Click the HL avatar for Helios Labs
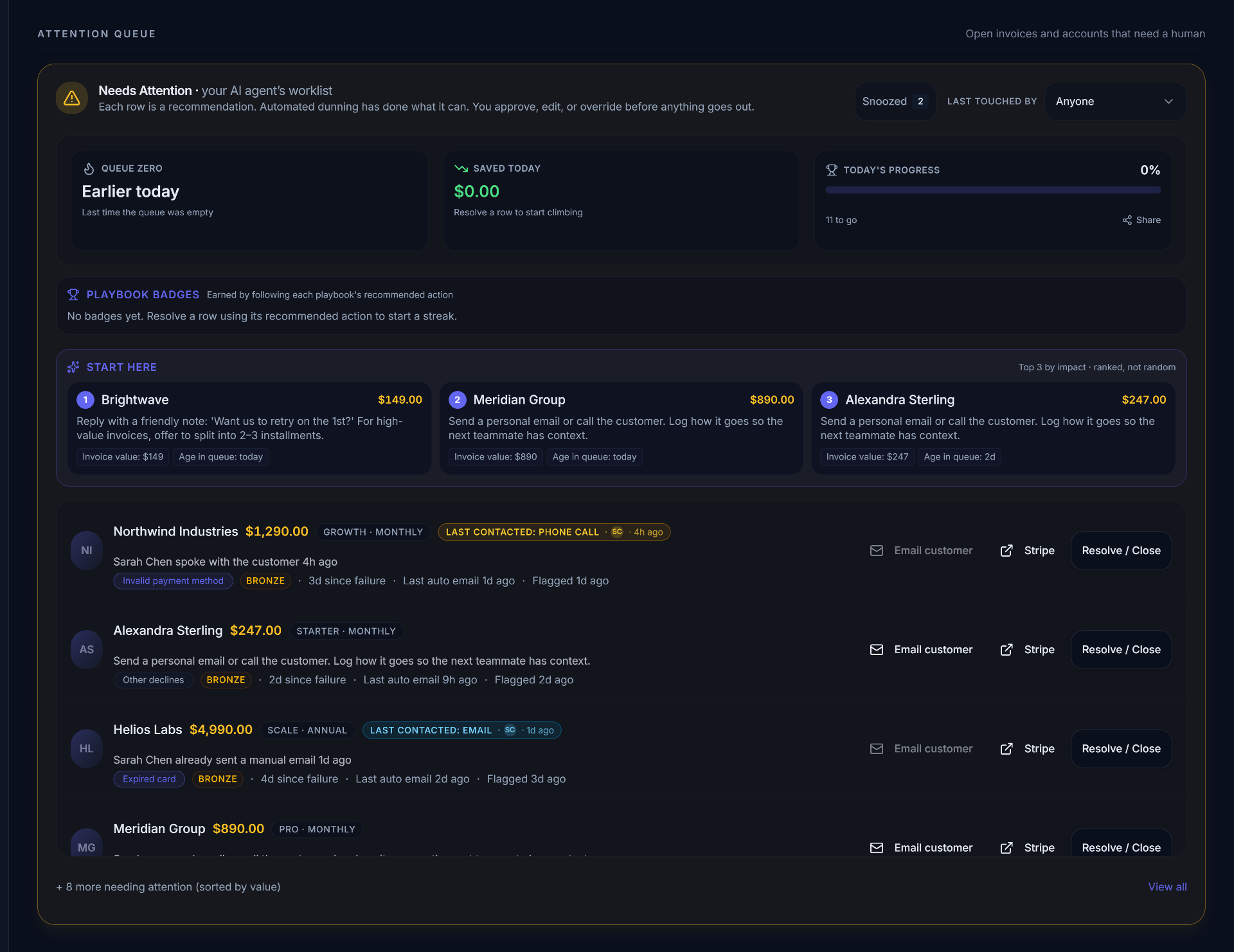This screenshot has height=952, width=1234. coord(87,748)
